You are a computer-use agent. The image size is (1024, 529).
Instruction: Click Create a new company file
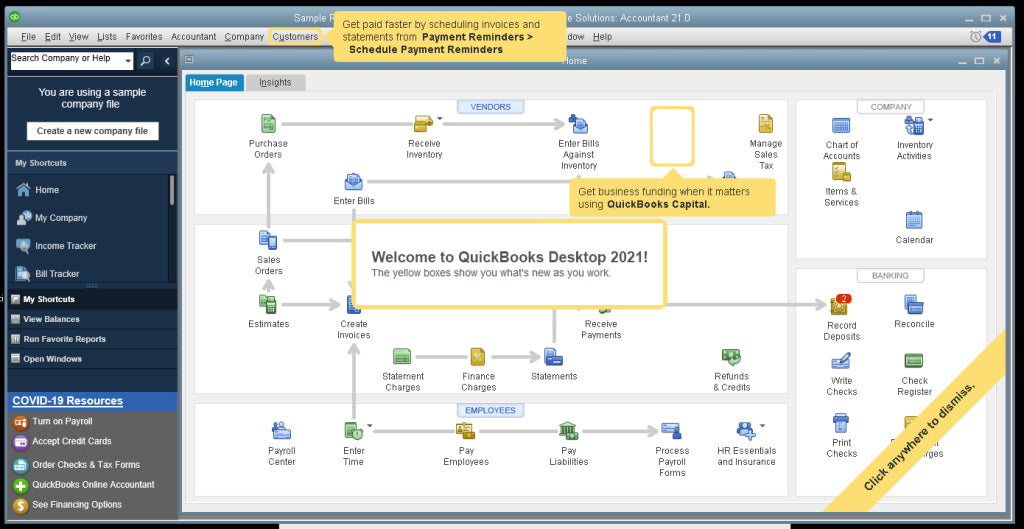(x=92, y=131)
